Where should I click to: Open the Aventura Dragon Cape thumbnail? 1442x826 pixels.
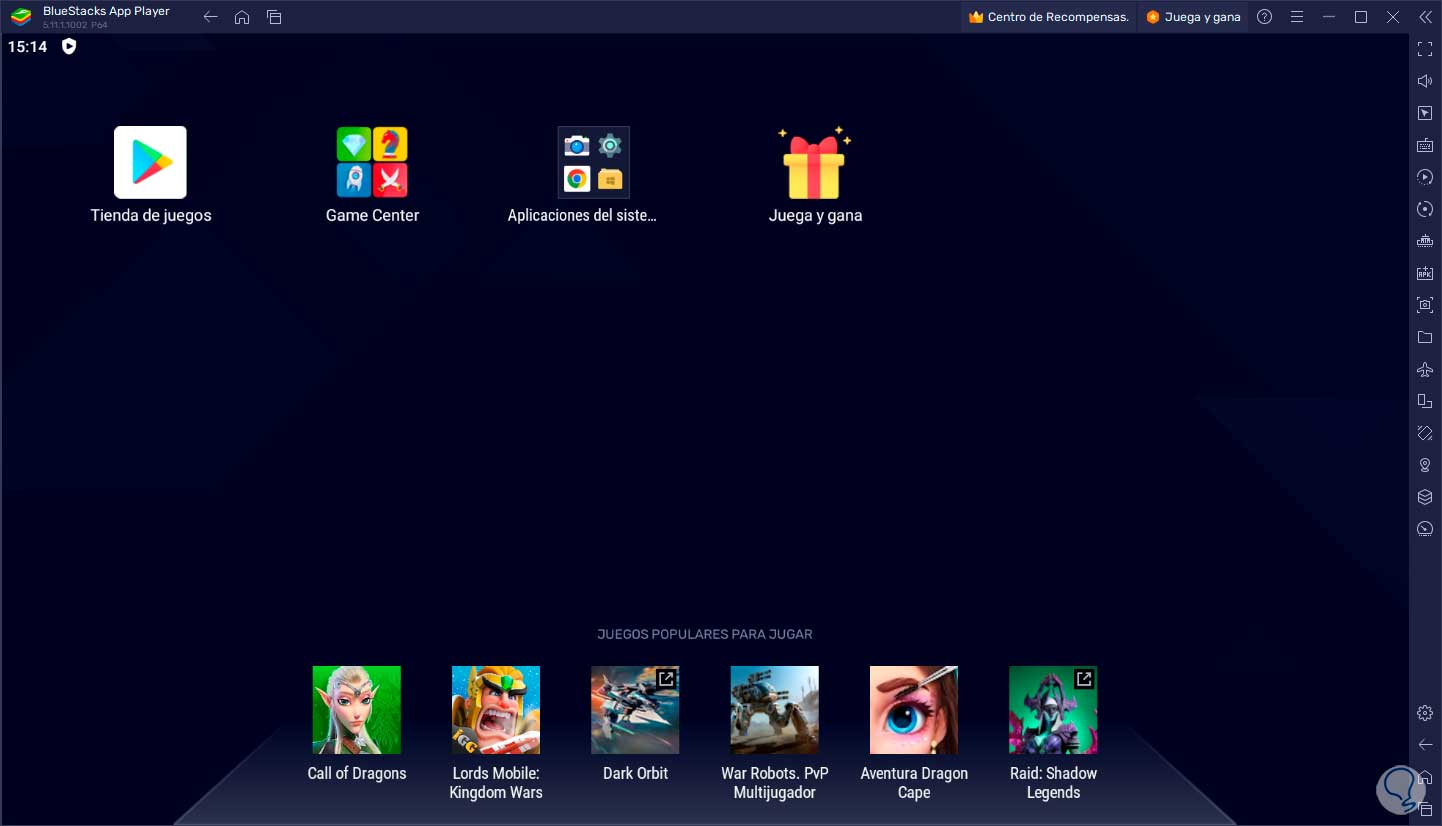pyautogui.click(x=914, y=710)
